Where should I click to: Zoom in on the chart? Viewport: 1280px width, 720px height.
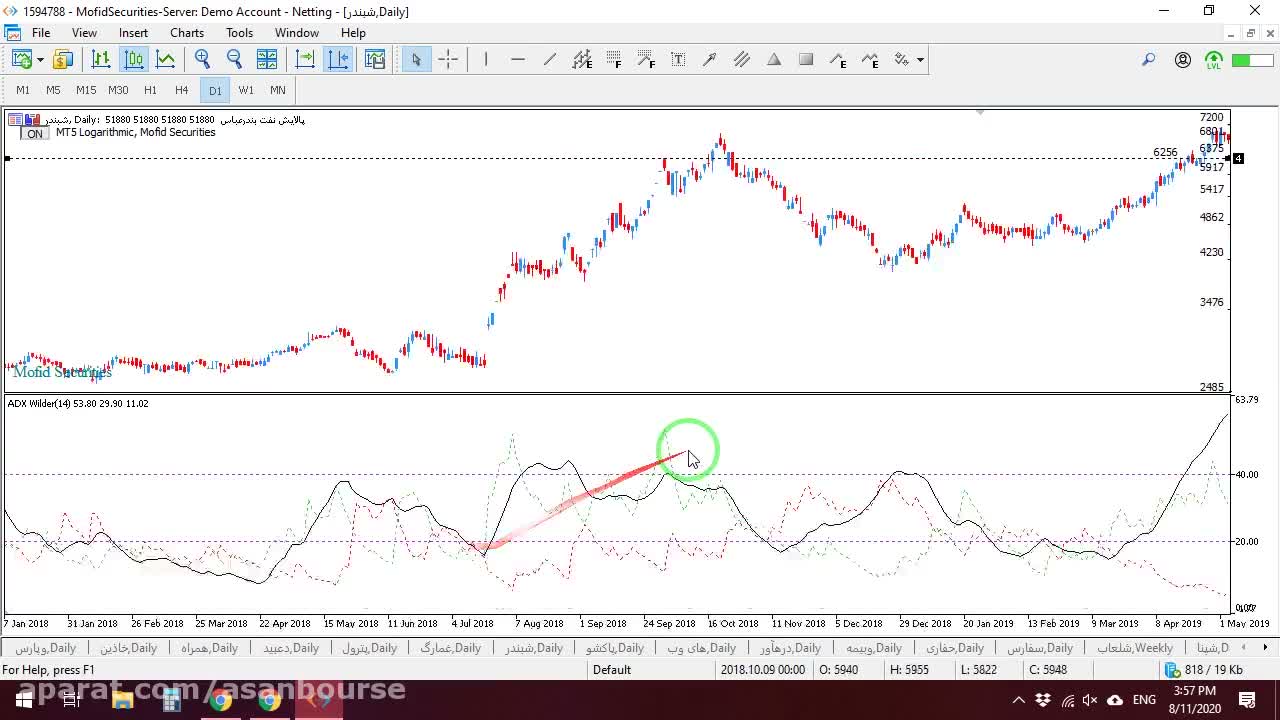click(x=202, y=60)
